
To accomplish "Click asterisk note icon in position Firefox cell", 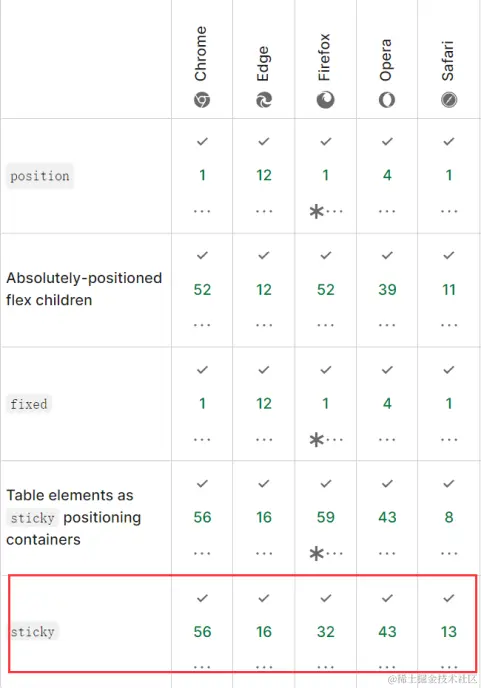I will tap(316, 211).
